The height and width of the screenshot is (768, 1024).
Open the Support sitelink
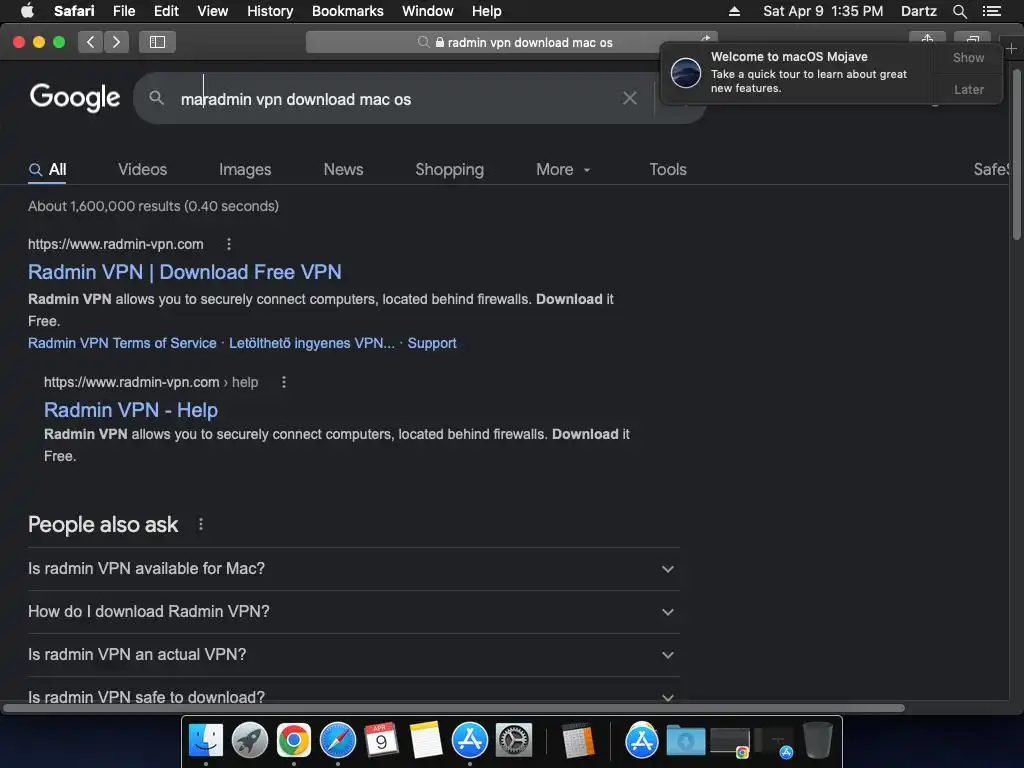(x=432, y=343)
